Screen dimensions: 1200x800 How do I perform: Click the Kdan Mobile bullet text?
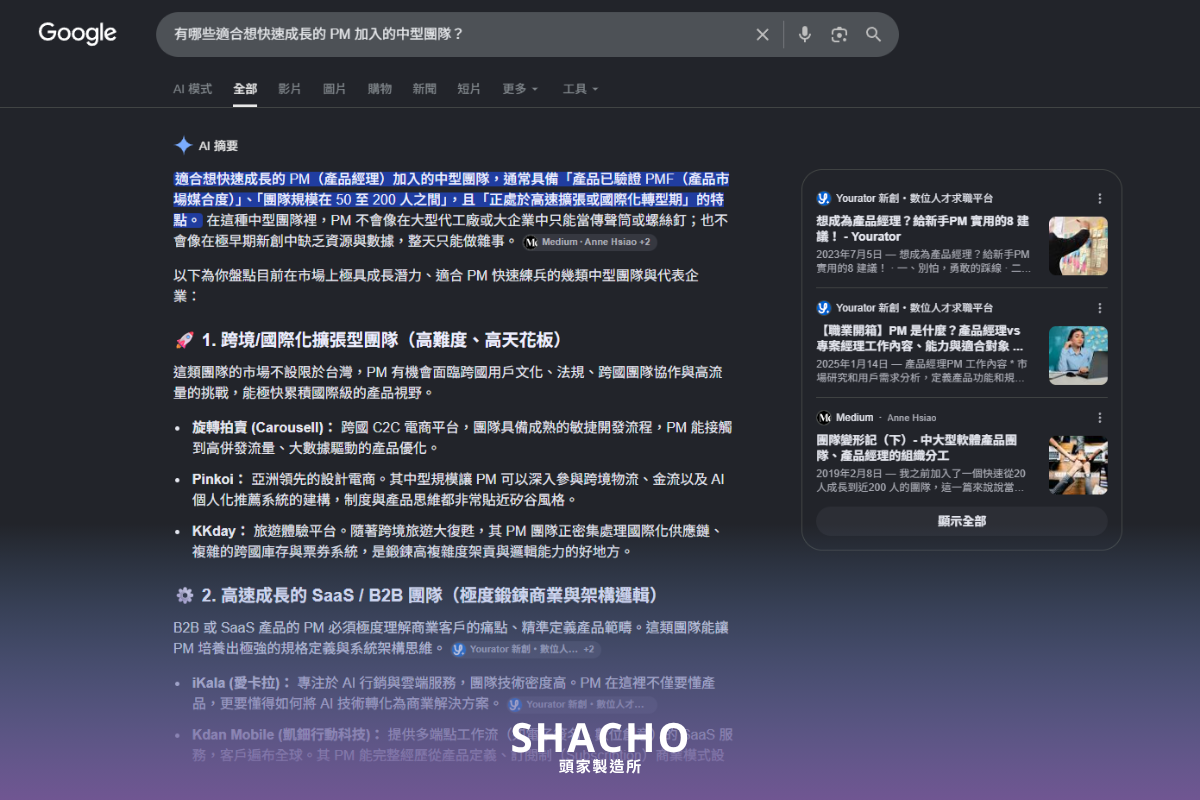pos(463,745)
